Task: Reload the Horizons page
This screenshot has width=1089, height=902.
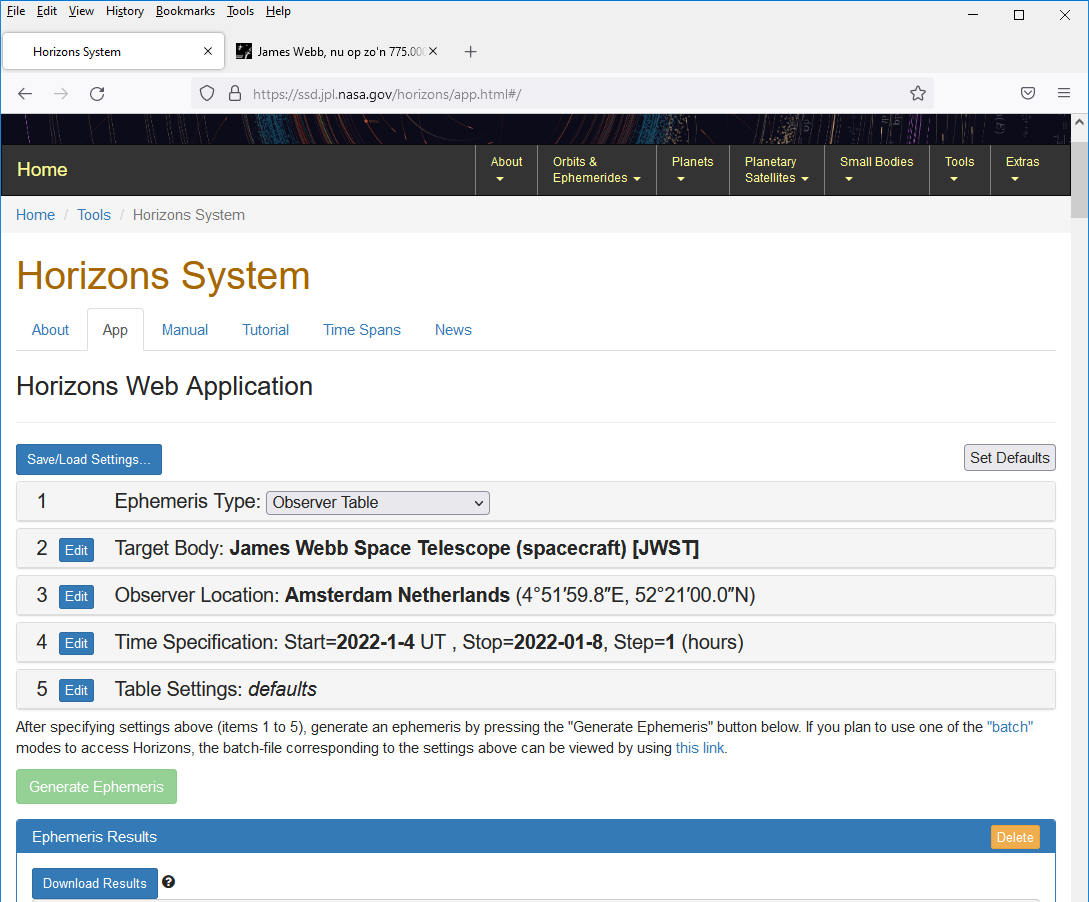Action: click(97, 94)
